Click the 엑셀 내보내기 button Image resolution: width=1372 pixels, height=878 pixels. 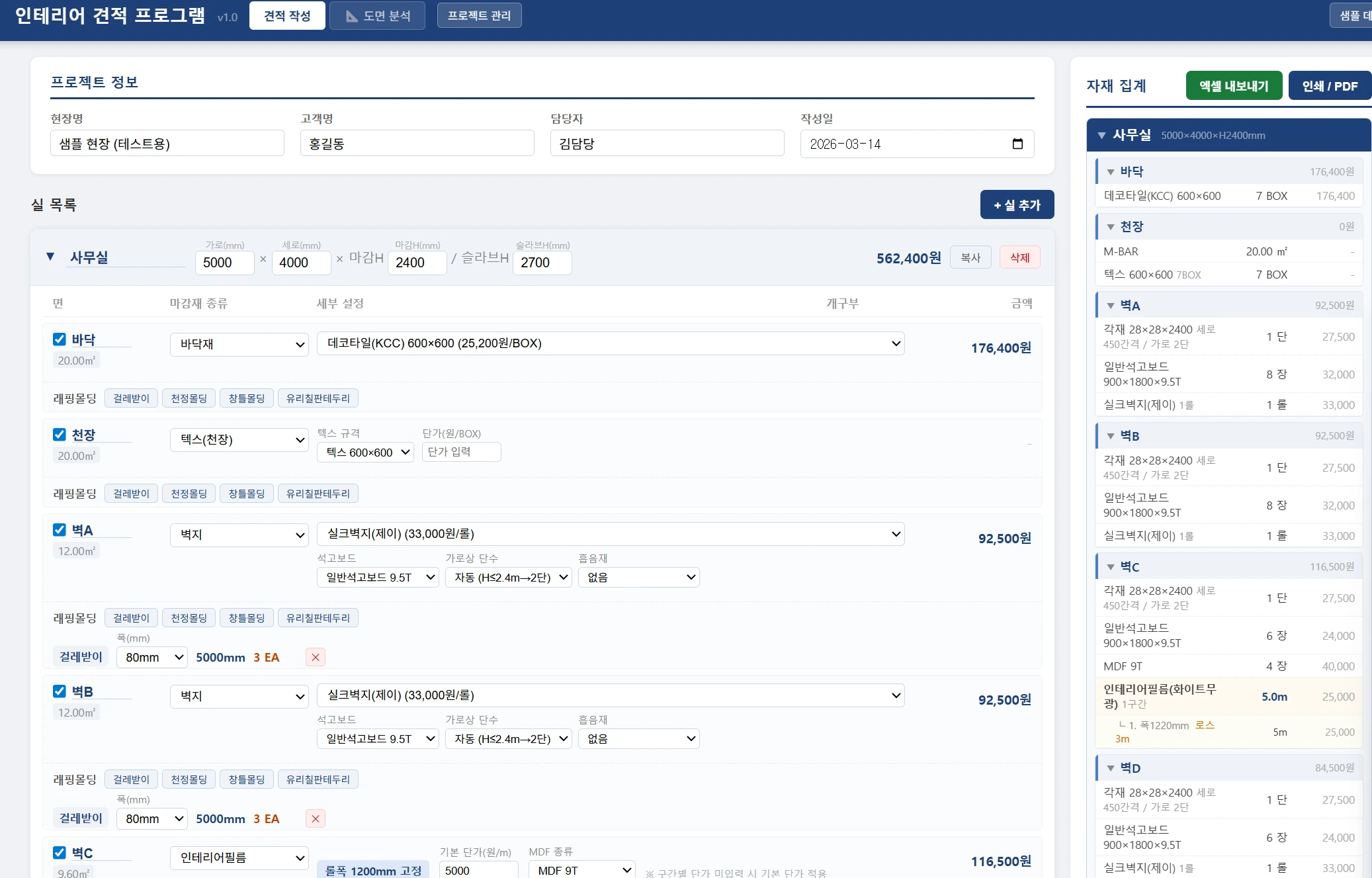[x=1234, y=86]
